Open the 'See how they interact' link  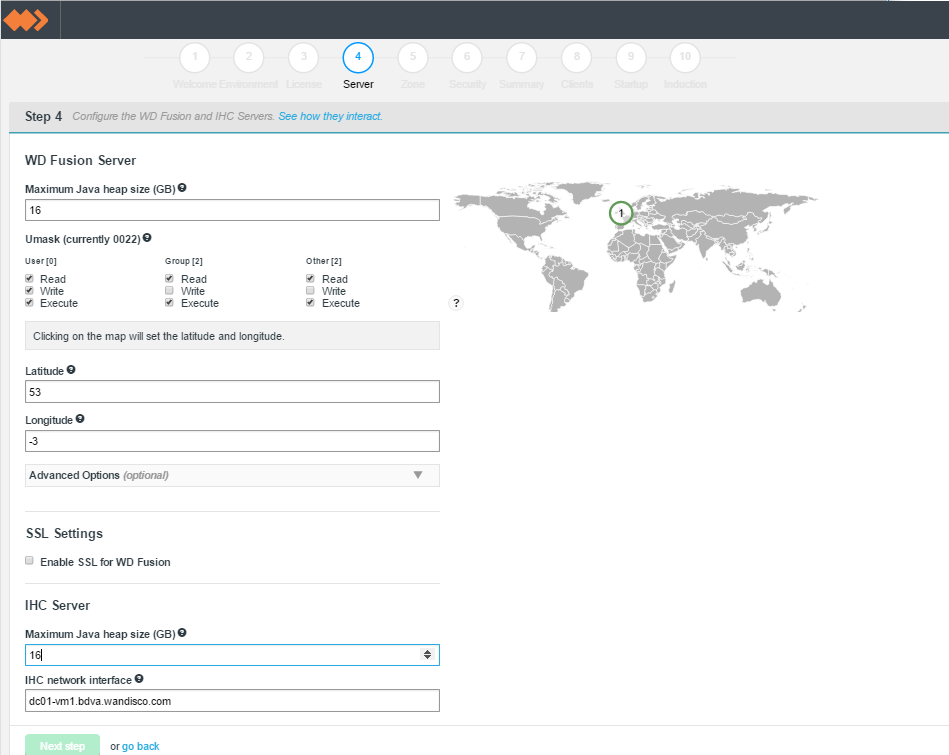click(330, 116)
